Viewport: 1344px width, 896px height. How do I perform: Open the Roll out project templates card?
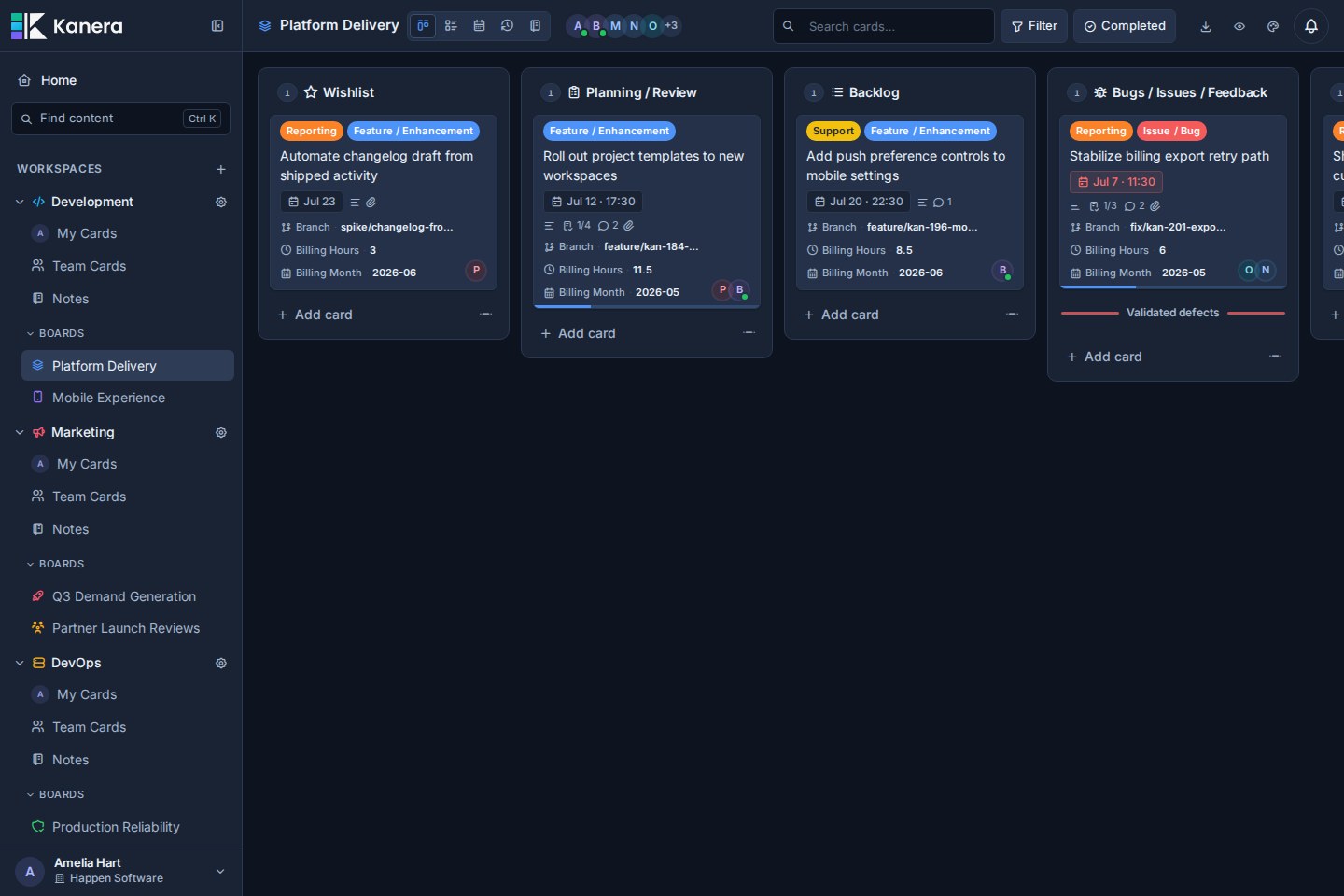click(x=647, y=212)
